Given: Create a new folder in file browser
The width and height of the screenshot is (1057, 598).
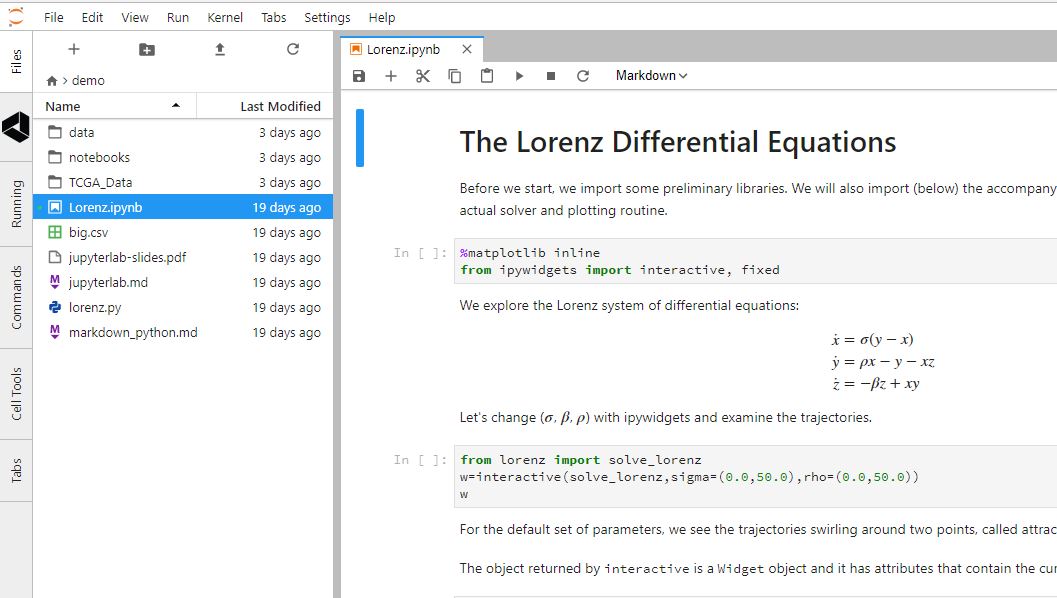Looking at the screenshot, I should pyautogui.click(x=146, y=48).
